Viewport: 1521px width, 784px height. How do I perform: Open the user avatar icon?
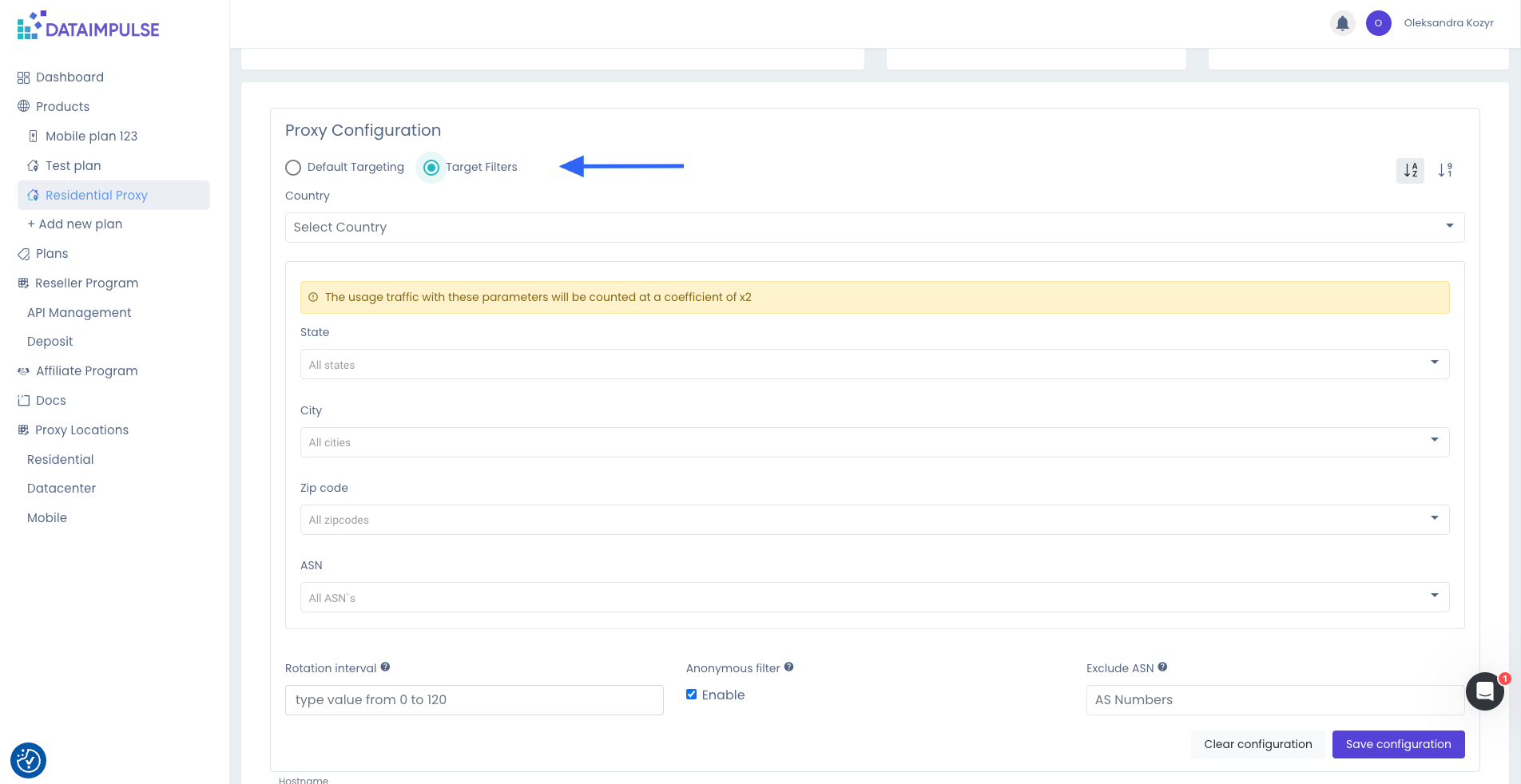(x=1378, y=23)
